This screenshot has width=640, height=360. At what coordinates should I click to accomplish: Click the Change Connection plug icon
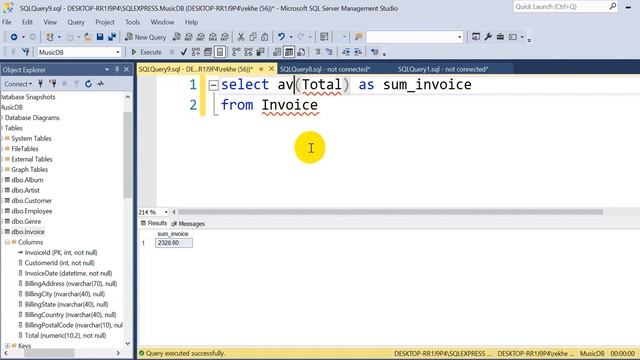coord(26,52)
